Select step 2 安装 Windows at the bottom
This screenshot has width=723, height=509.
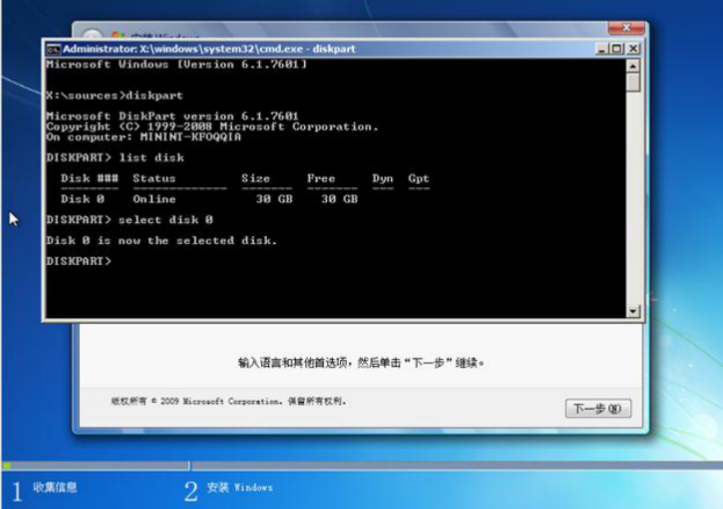tap(228, 488)
